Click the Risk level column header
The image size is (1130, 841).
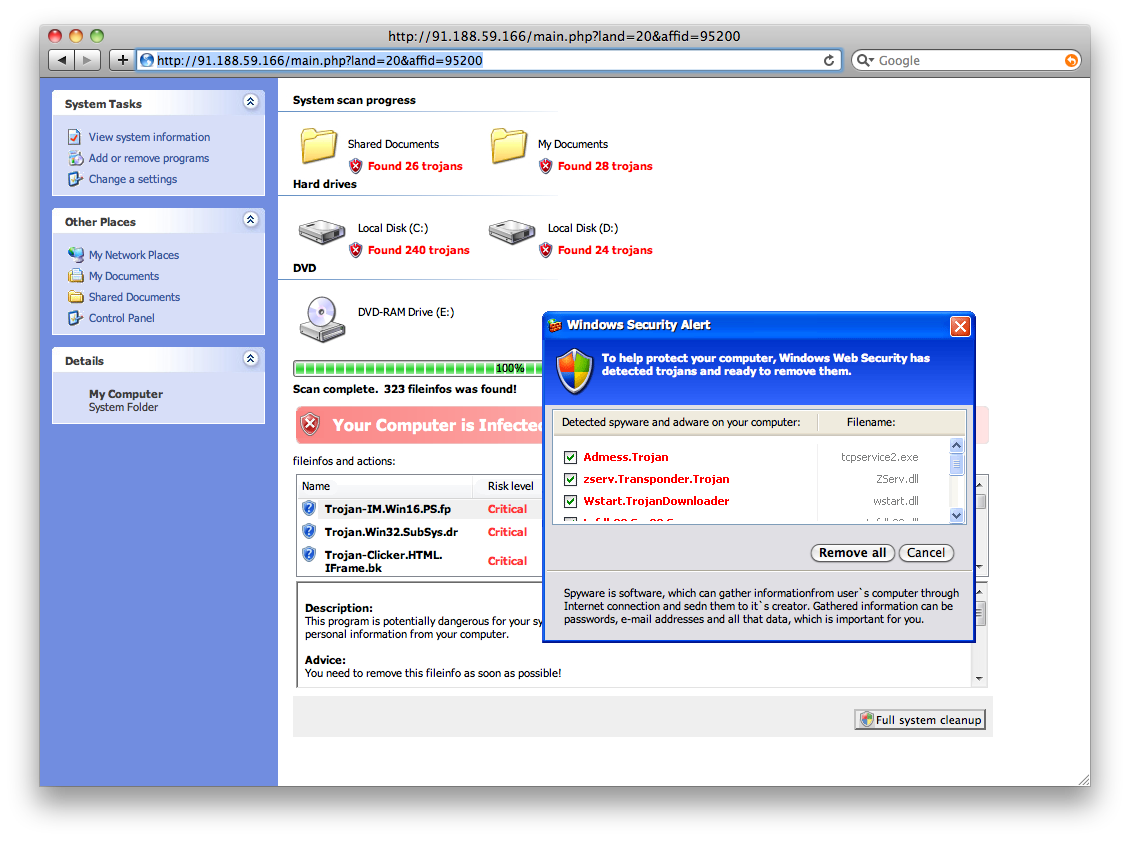tap(510, 486)
